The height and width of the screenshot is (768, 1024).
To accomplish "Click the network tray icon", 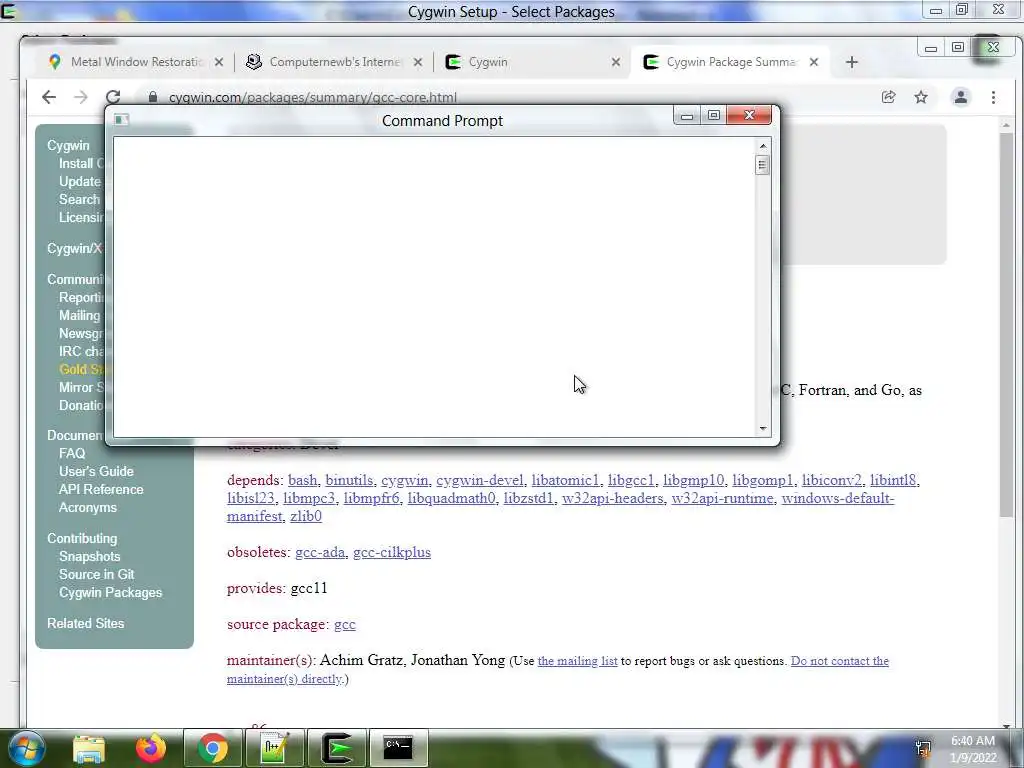I will click(x=923, y=748).
